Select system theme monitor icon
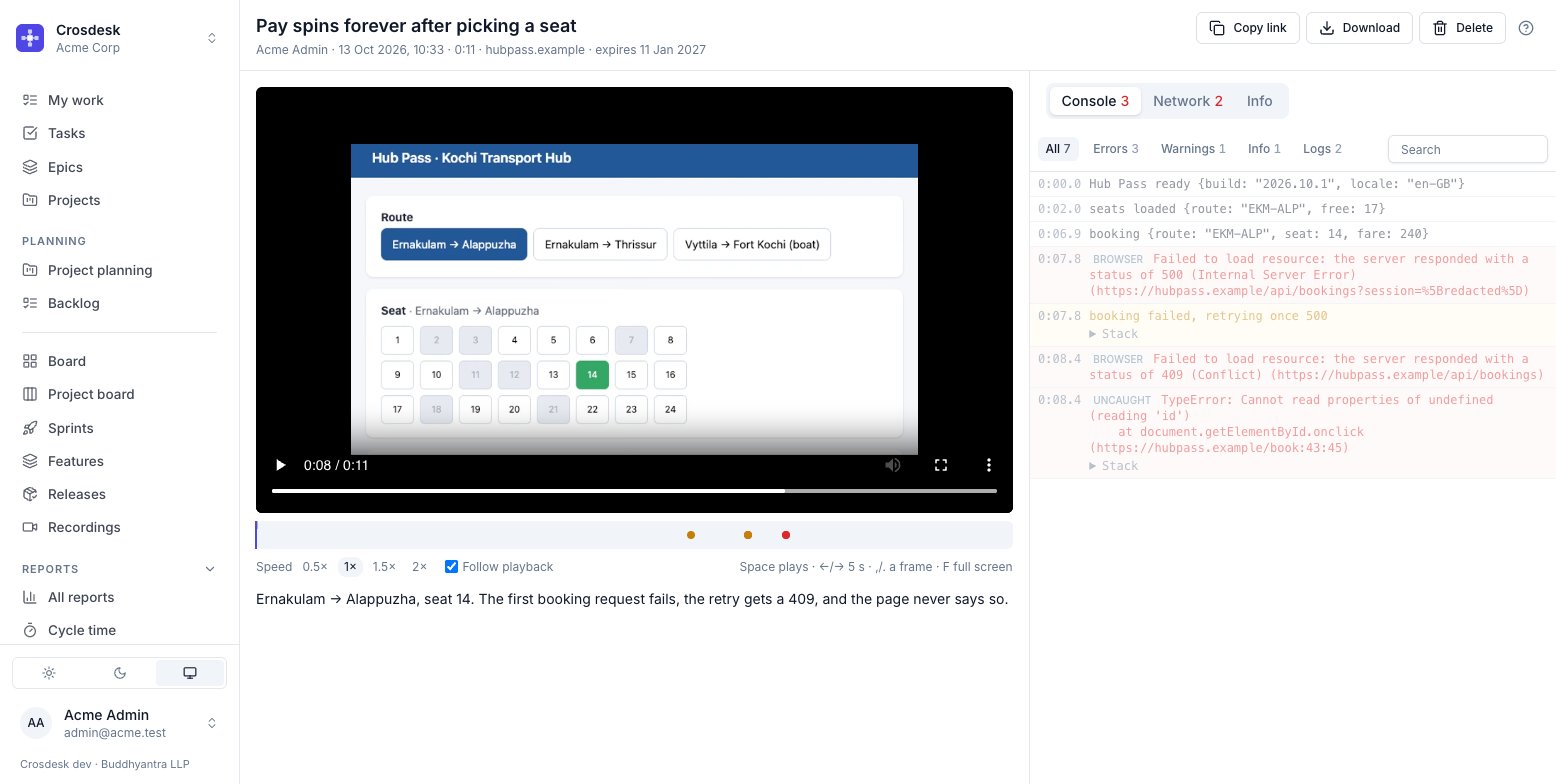This screenshot has width=1556, height=784. coord(190,673)
